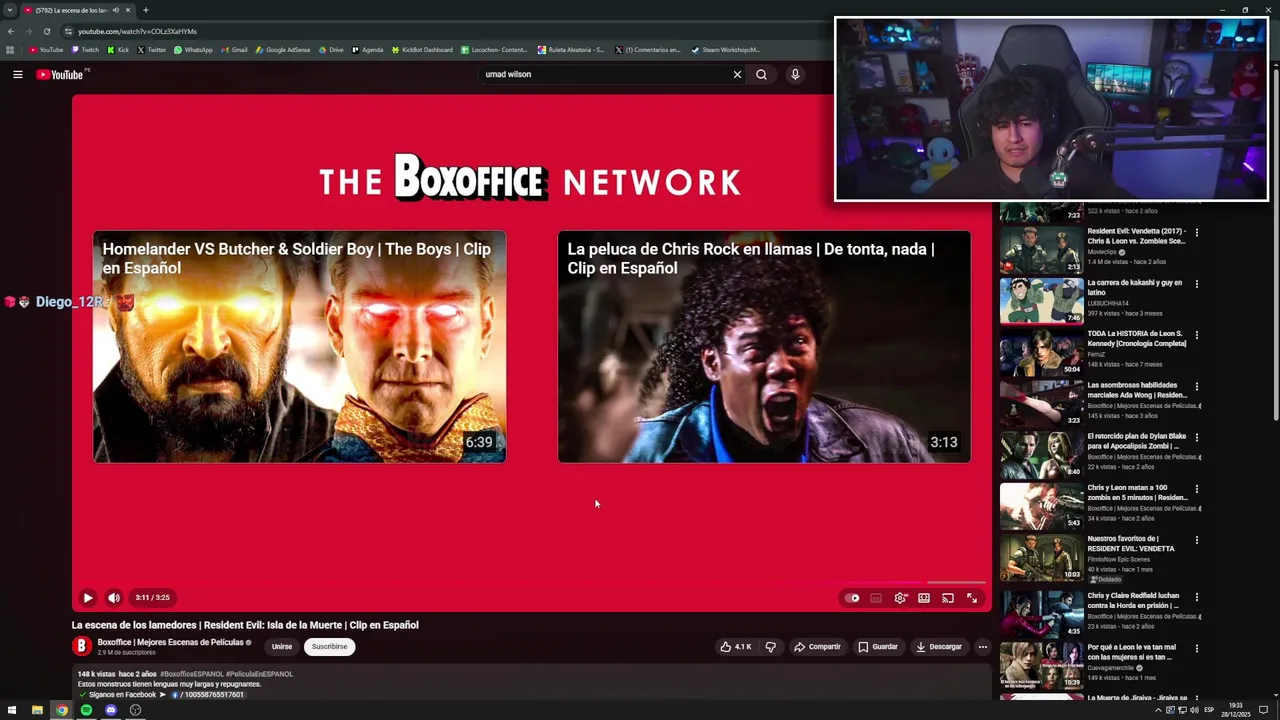Open the WhatsApp bookmark
Screen dimensions: 1280x720
click(x=193, y=50)
